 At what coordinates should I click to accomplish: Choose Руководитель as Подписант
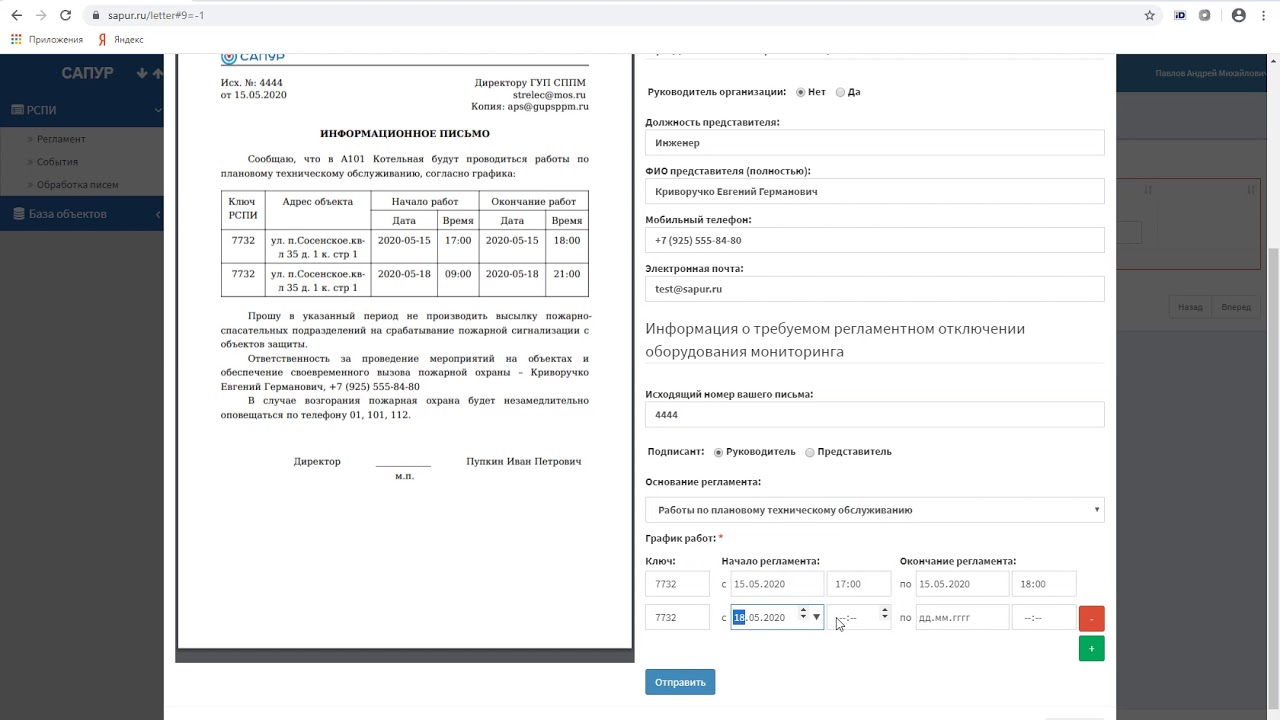pos(718,452)
